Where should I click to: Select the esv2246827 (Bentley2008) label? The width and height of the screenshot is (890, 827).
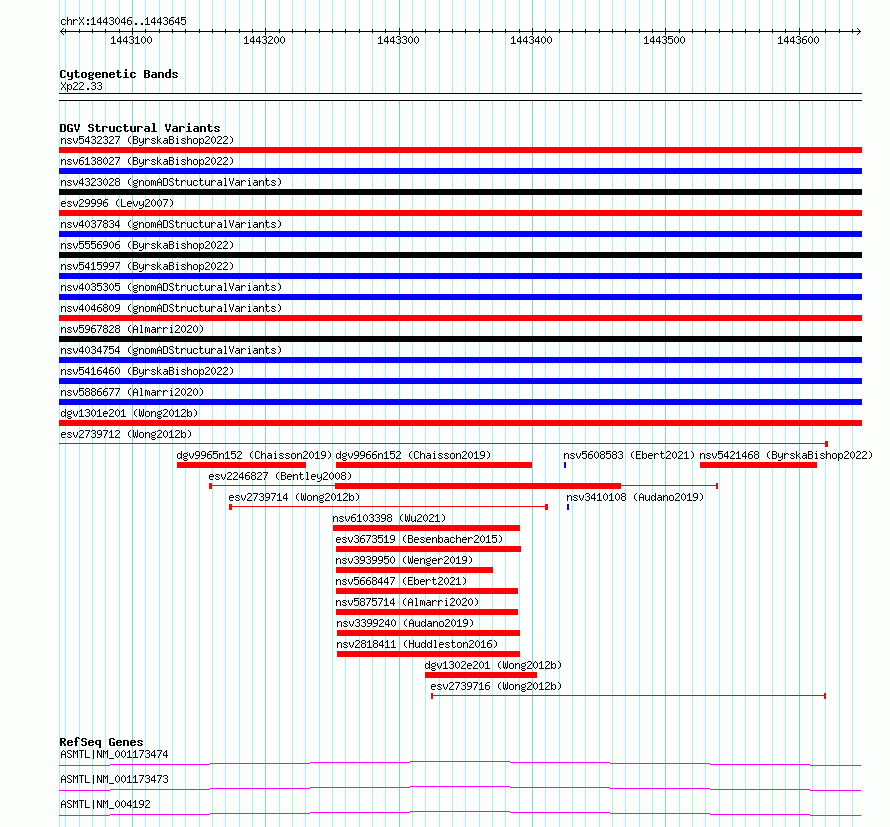point(280,476)
